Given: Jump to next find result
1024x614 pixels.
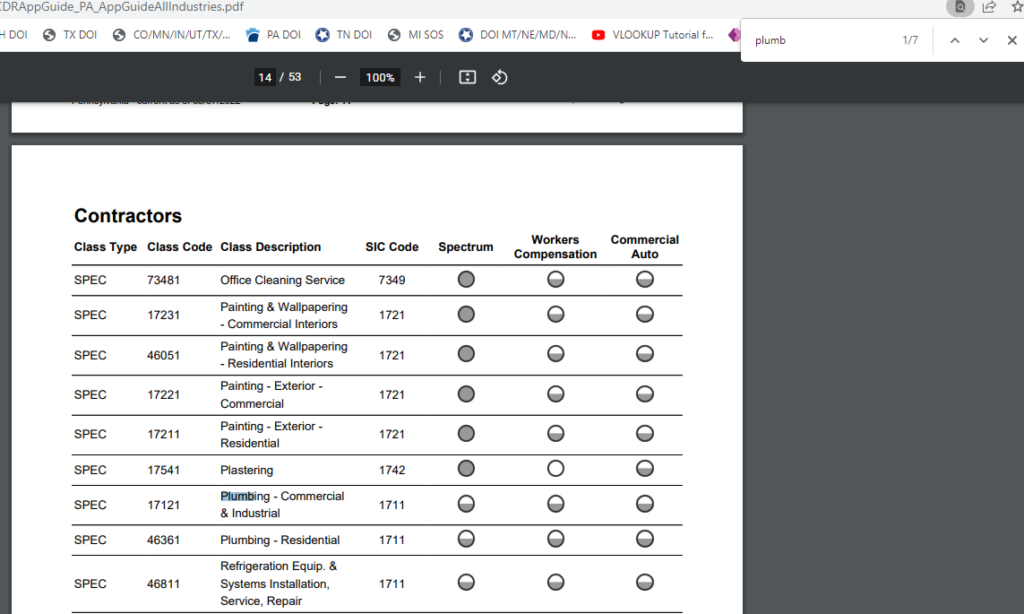Looking at the screenshot, I should 983,40.
